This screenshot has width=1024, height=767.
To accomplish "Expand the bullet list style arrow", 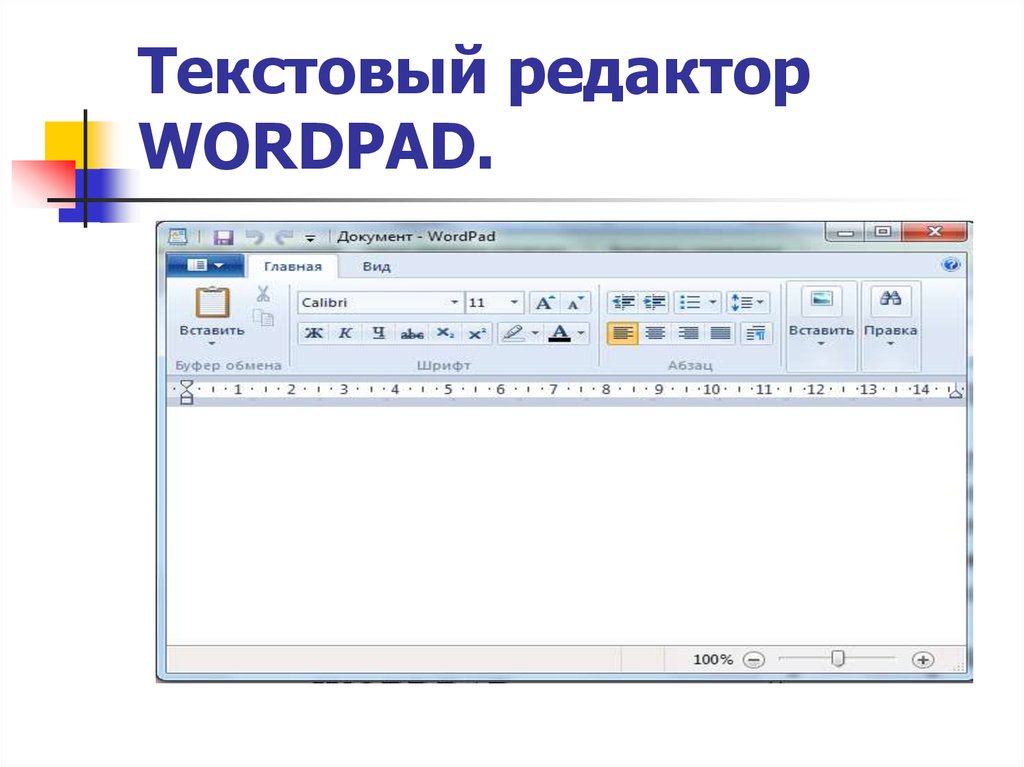I will click(x=713, y=302).
